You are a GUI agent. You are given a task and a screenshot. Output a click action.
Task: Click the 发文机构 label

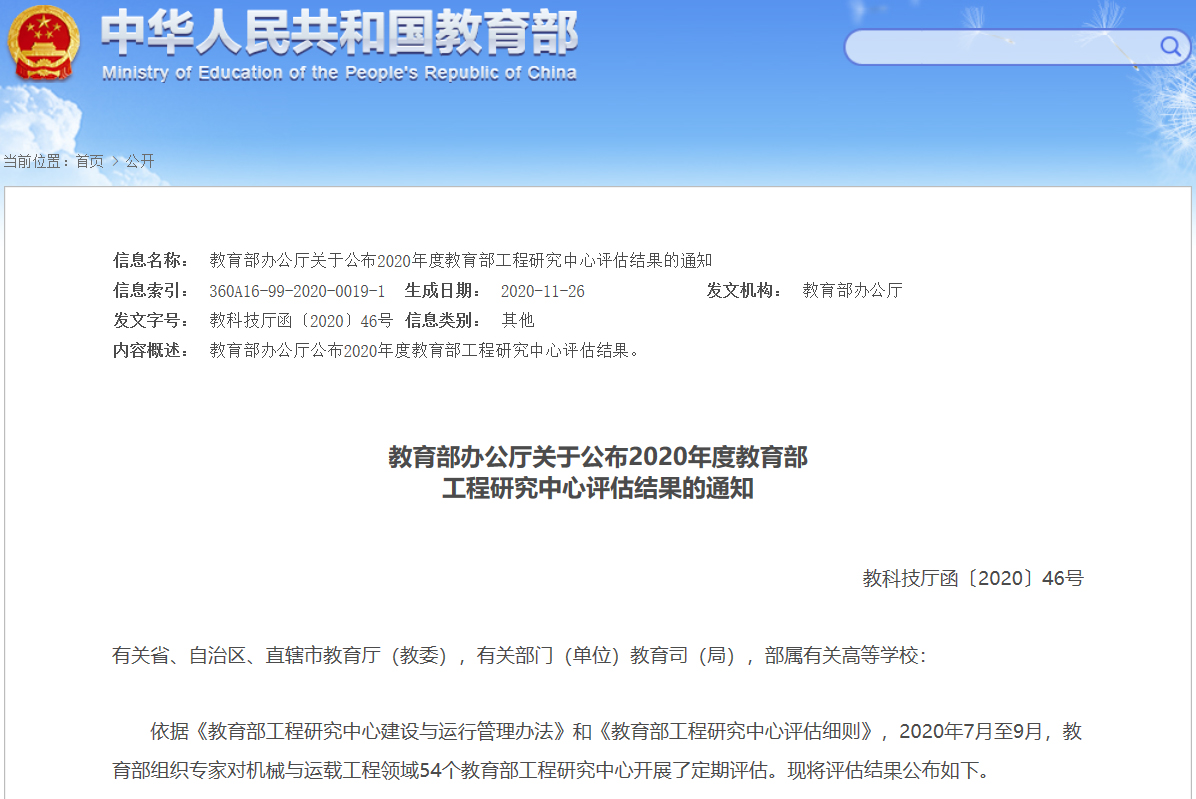pyautogui.click(x=744, y=290)
